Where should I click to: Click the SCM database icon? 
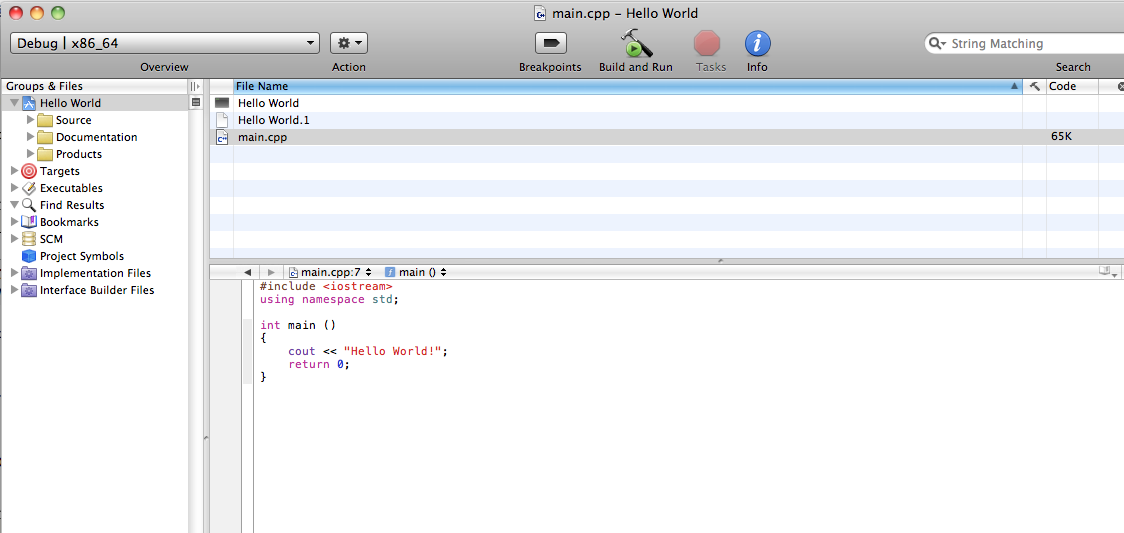[29, 239]
